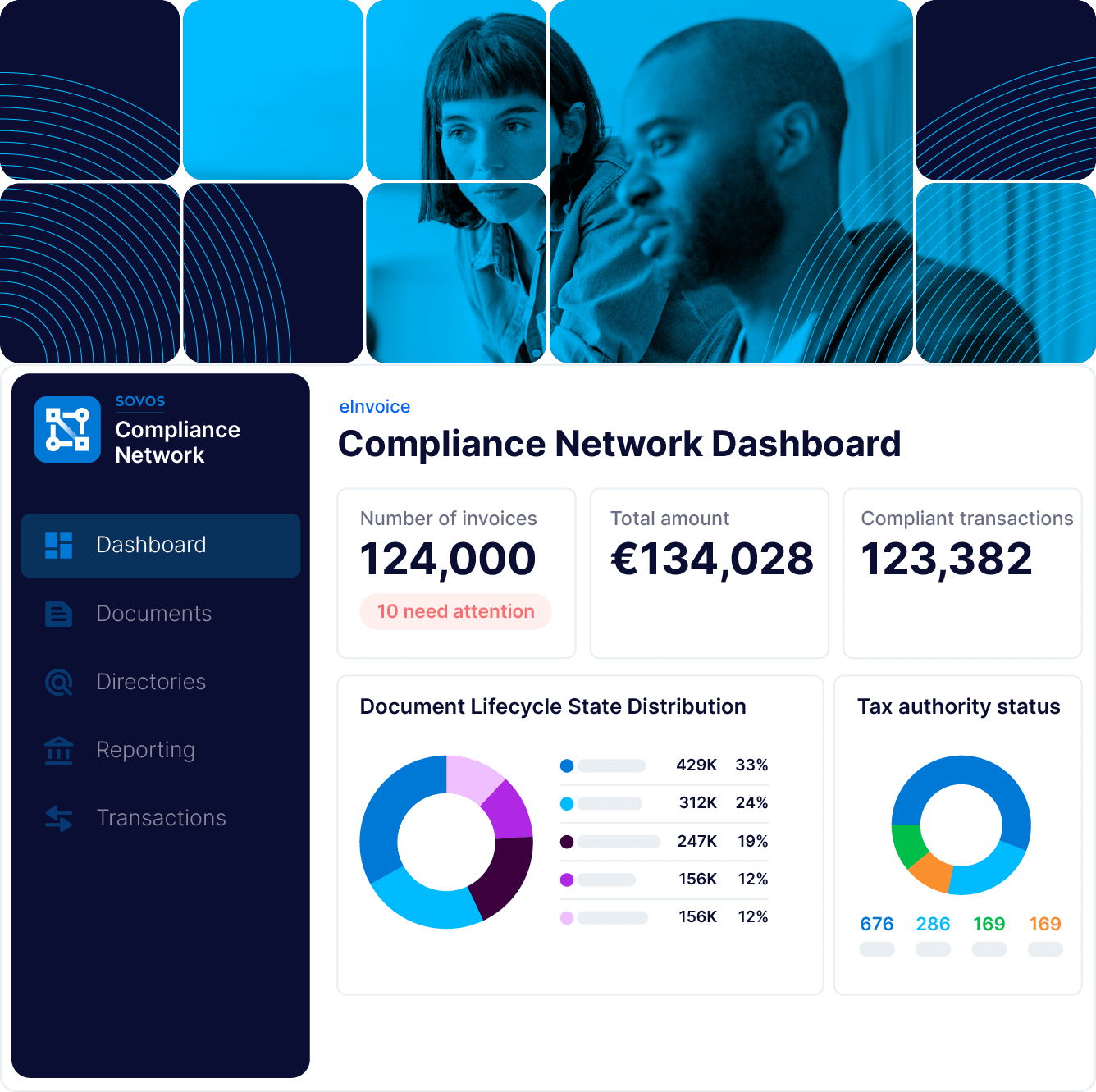
Task: Open Transactions from the sidebar
Action: click(x=161, y=818)
